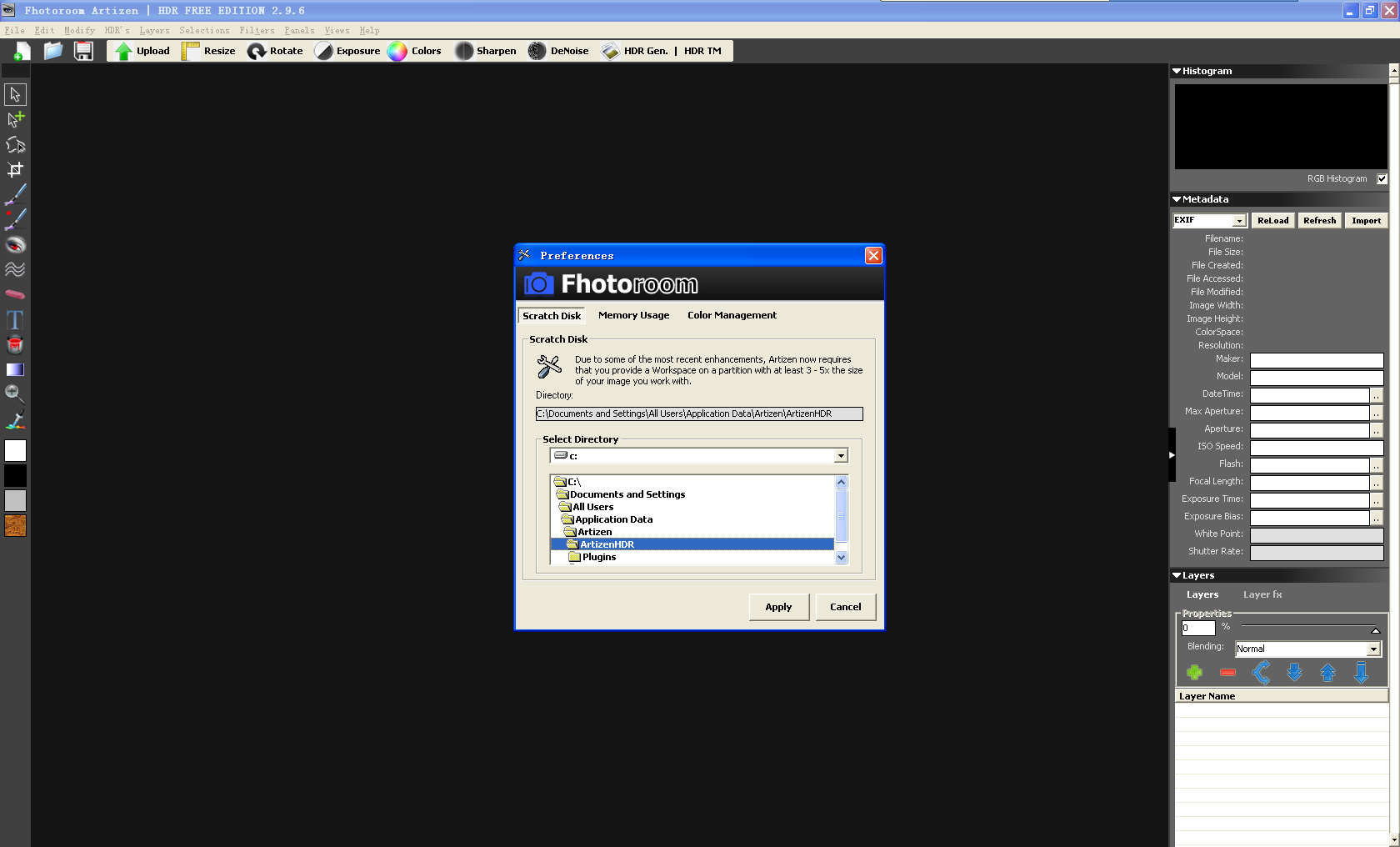Click the HDR TM toolbar button
Image resolution: width=1400 pixels, height=847 pixels.
tap(702, 51)
